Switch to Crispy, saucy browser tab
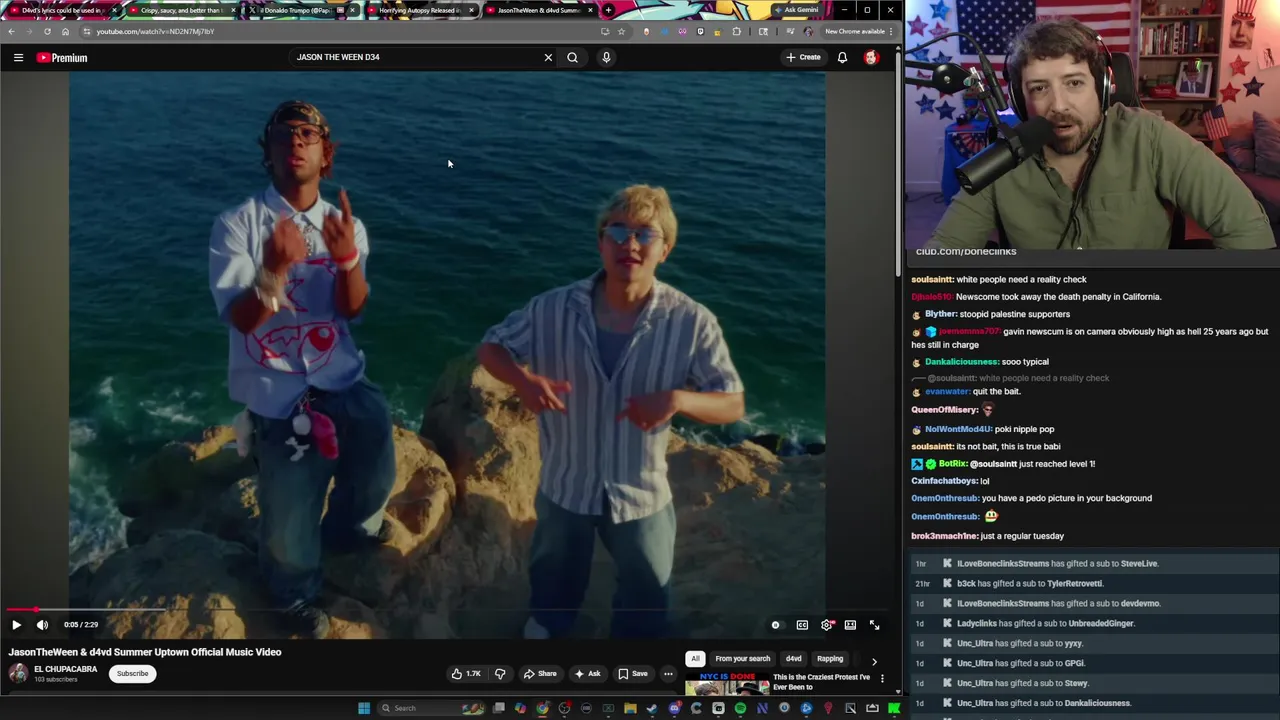The height and width of the screenshot is (720, 1280). tap(180, 10)
